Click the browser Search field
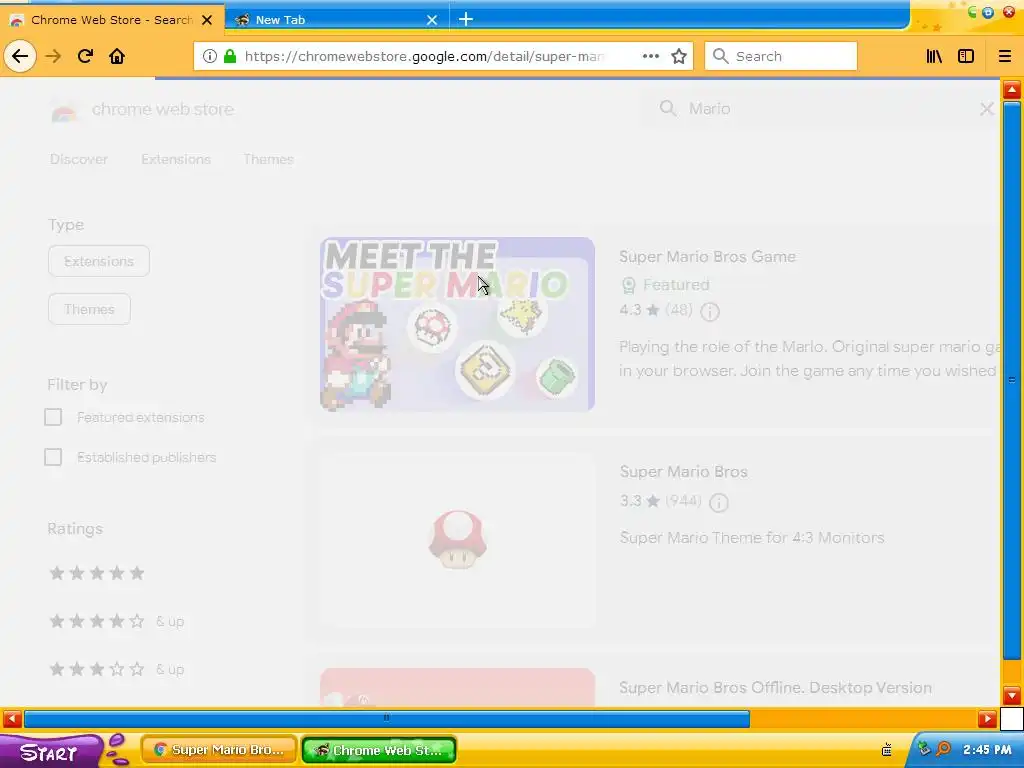Image resolution: width=1024 pixels, height=768 pixels. click(x=781, y=56)
